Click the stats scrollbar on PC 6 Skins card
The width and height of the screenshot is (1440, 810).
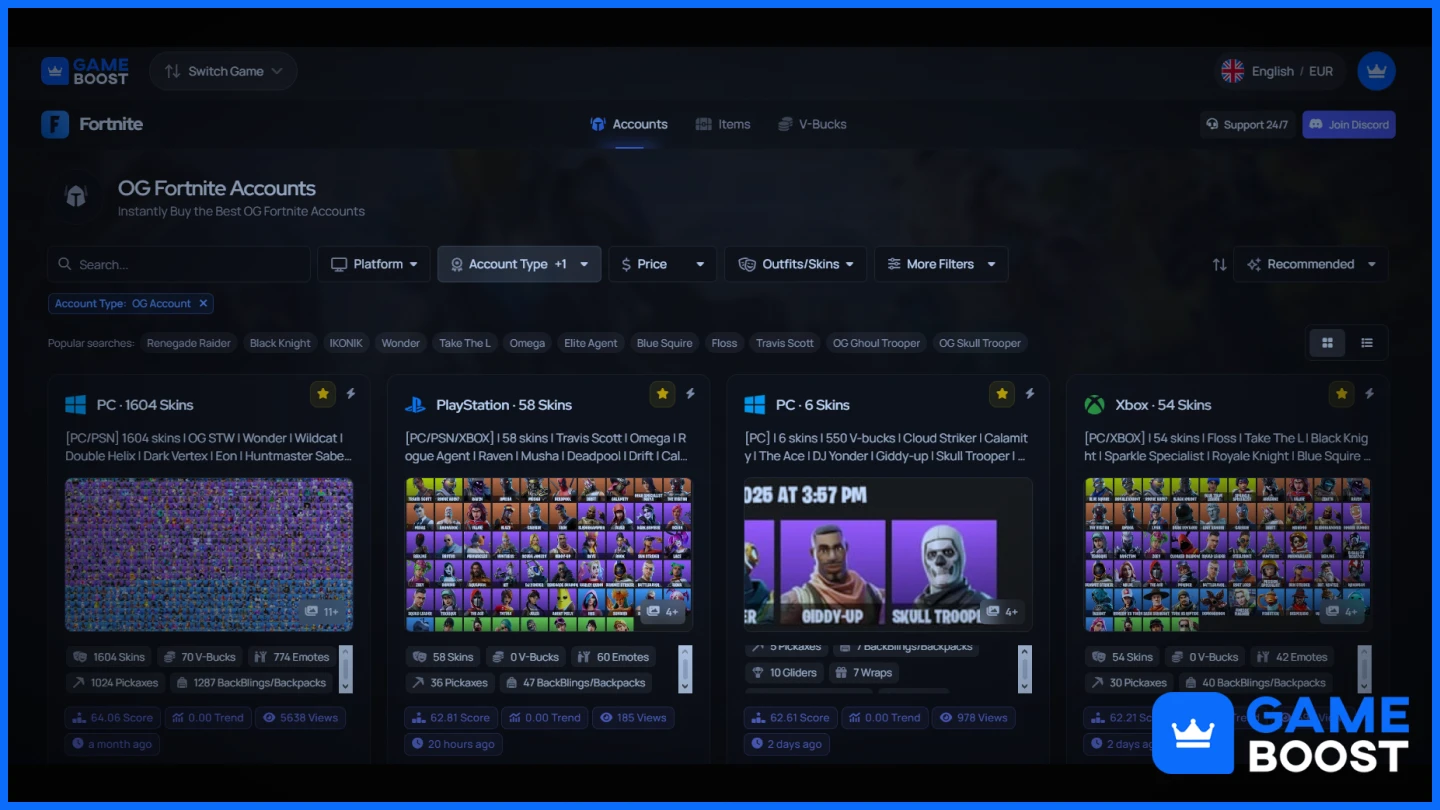click(x=1025, y=669)
